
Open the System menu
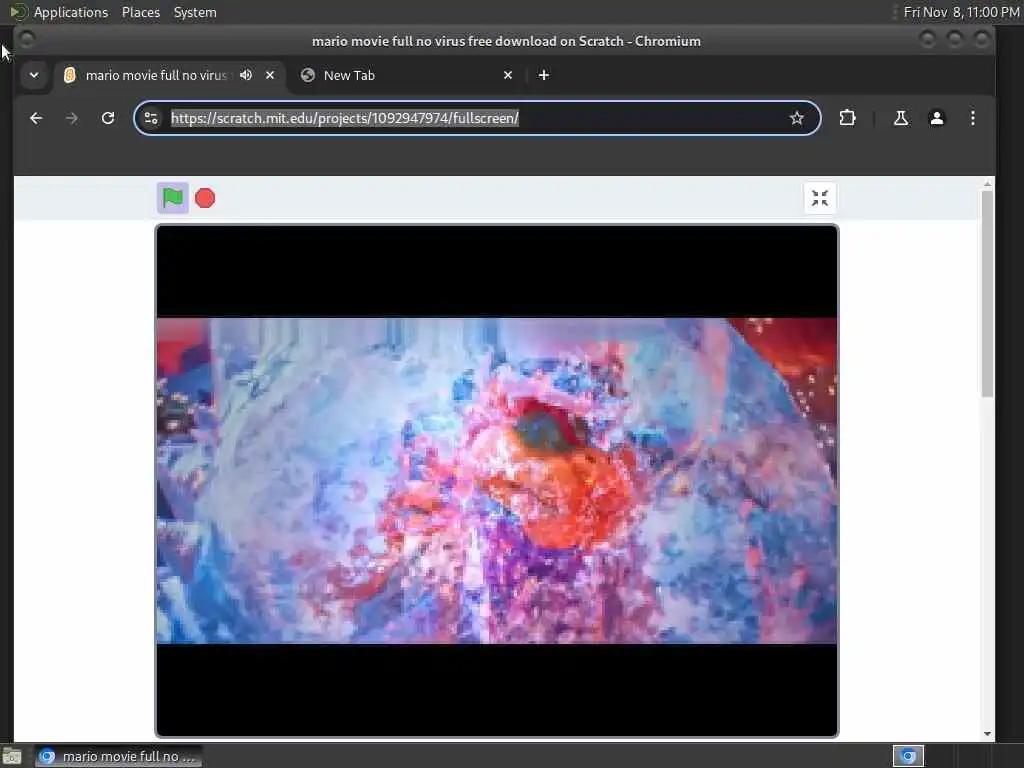pyautogui.click(x=195, y=12)
